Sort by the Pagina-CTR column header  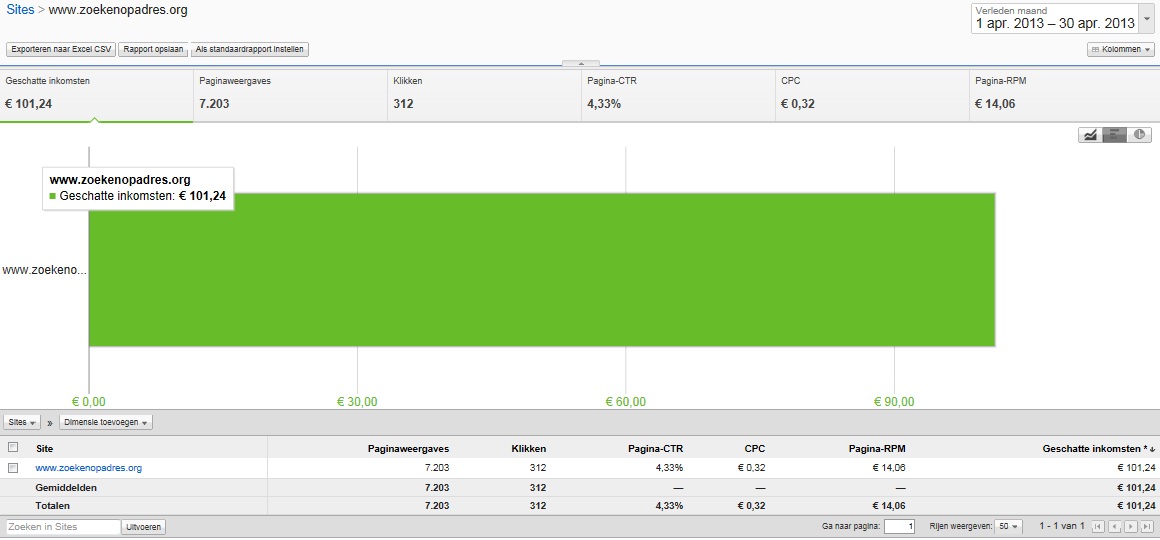pyautogui.click(x=655, y=448)
